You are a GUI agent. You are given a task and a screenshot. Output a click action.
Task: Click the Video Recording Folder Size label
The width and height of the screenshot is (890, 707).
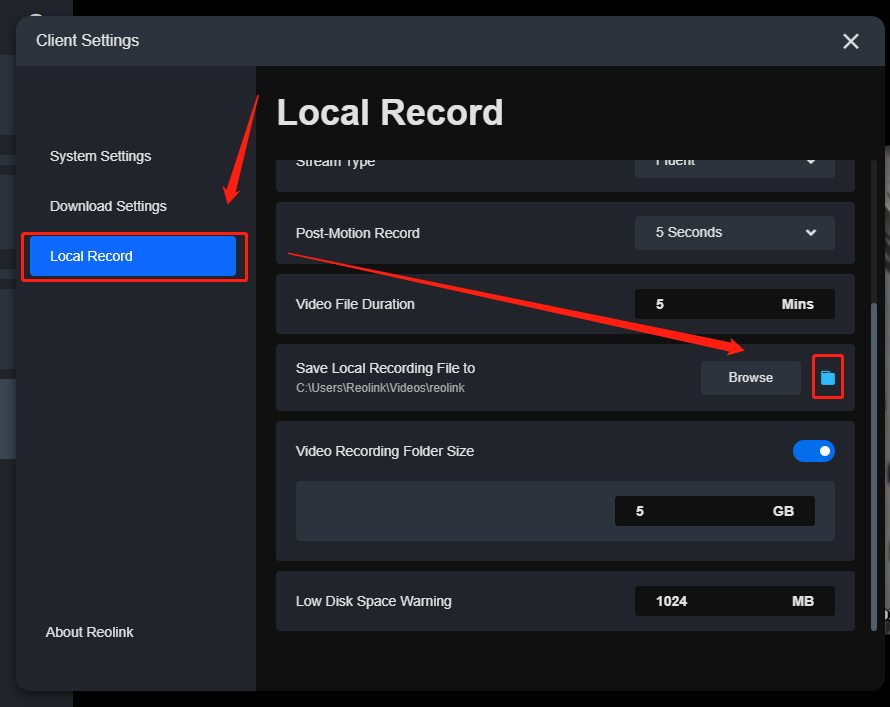coord(385,451)
